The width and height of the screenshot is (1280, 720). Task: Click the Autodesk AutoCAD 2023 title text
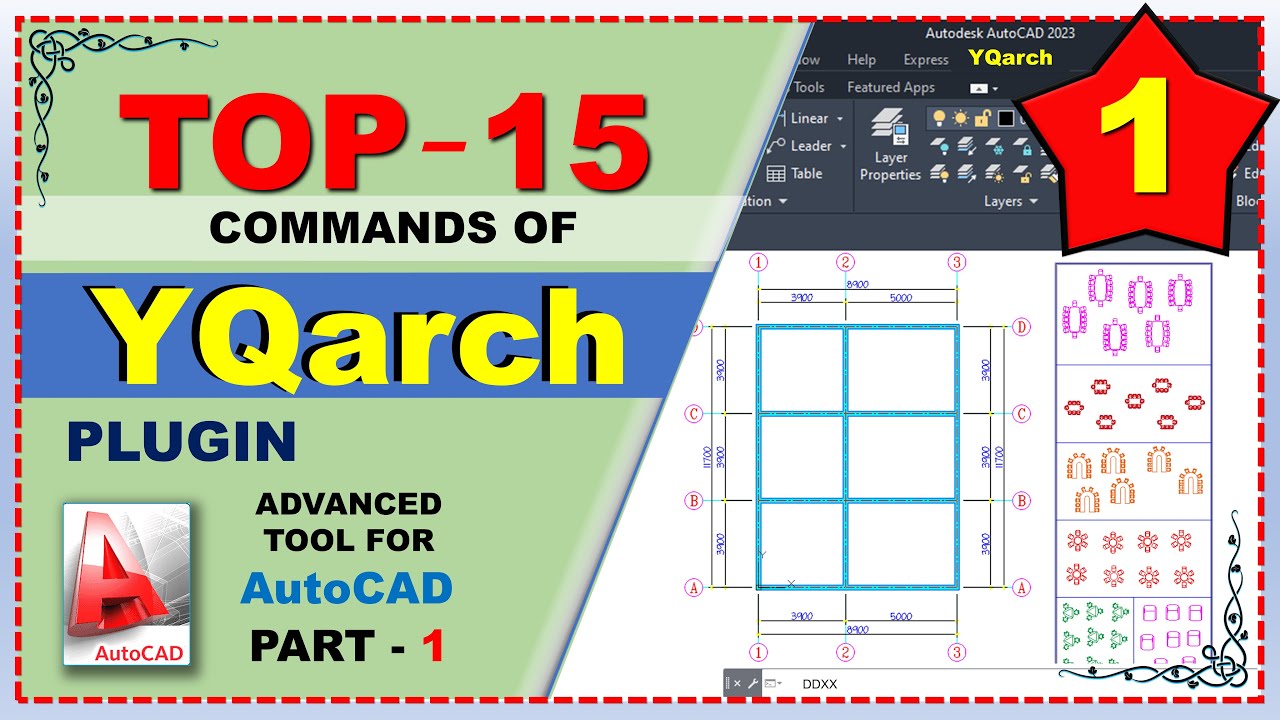1001,33
